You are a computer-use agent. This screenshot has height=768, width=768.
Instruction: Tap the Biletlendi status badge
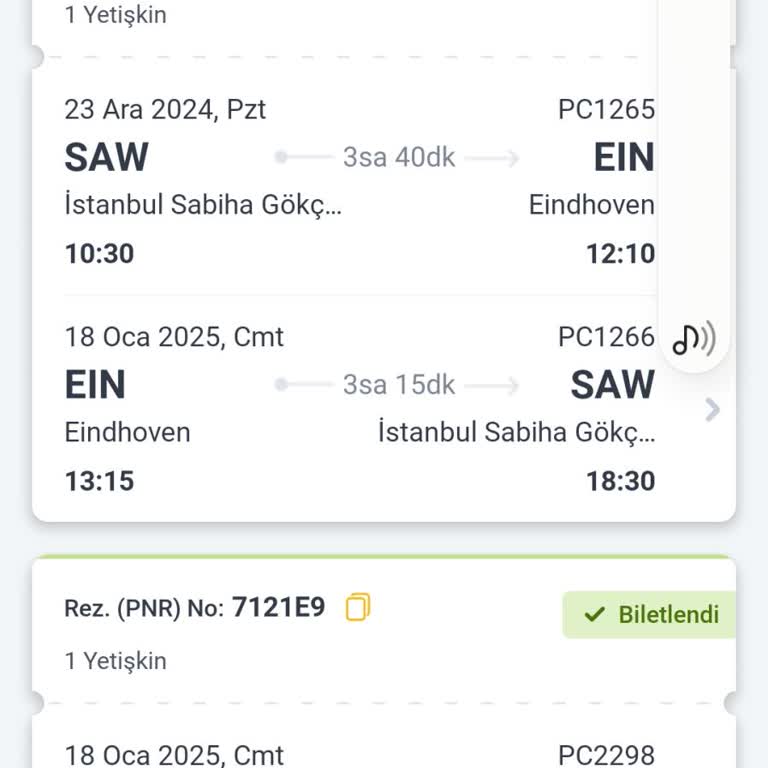click(x=650, y=614)
